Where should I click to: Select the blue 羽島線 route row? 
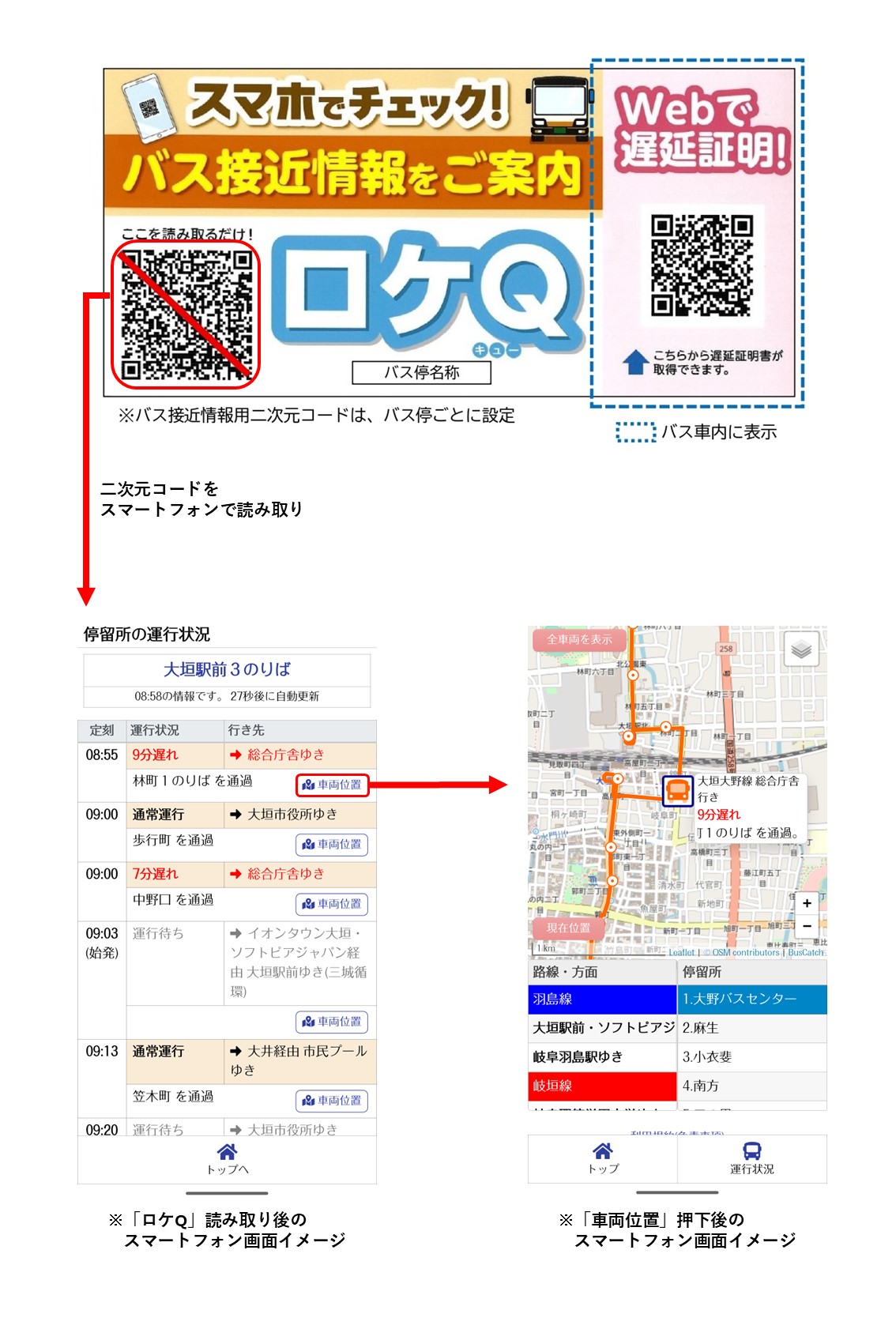[x=602, y=999]
